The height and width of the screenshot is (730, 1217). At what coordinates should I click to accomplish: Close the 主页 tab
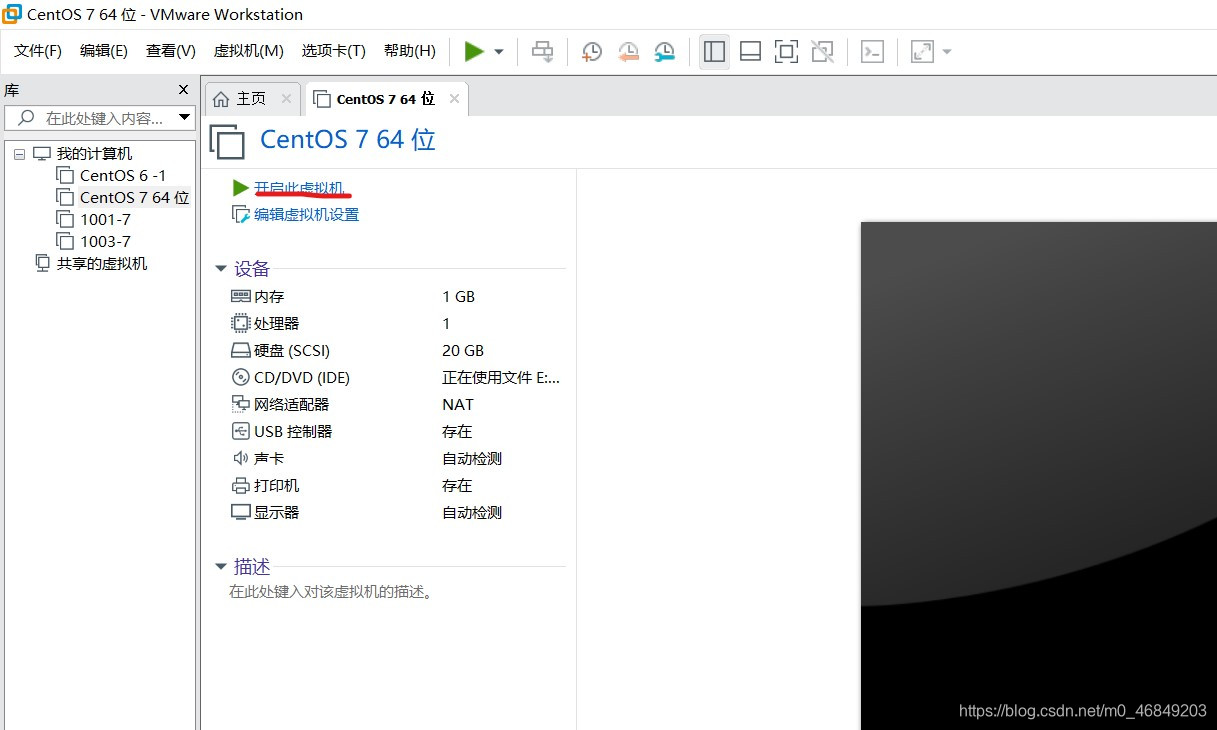(x=286, y=98)
